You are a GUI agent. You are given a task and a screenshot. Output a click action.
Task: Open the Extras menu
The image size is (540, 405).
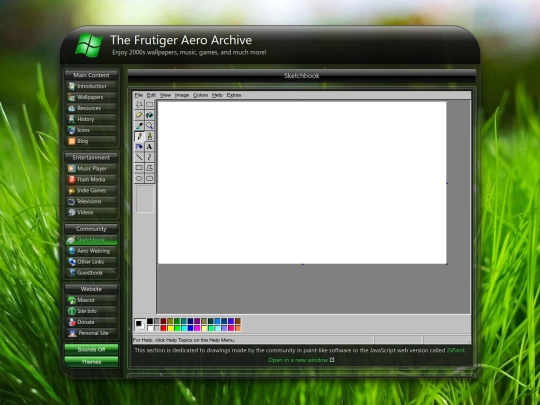coord(234,95)
